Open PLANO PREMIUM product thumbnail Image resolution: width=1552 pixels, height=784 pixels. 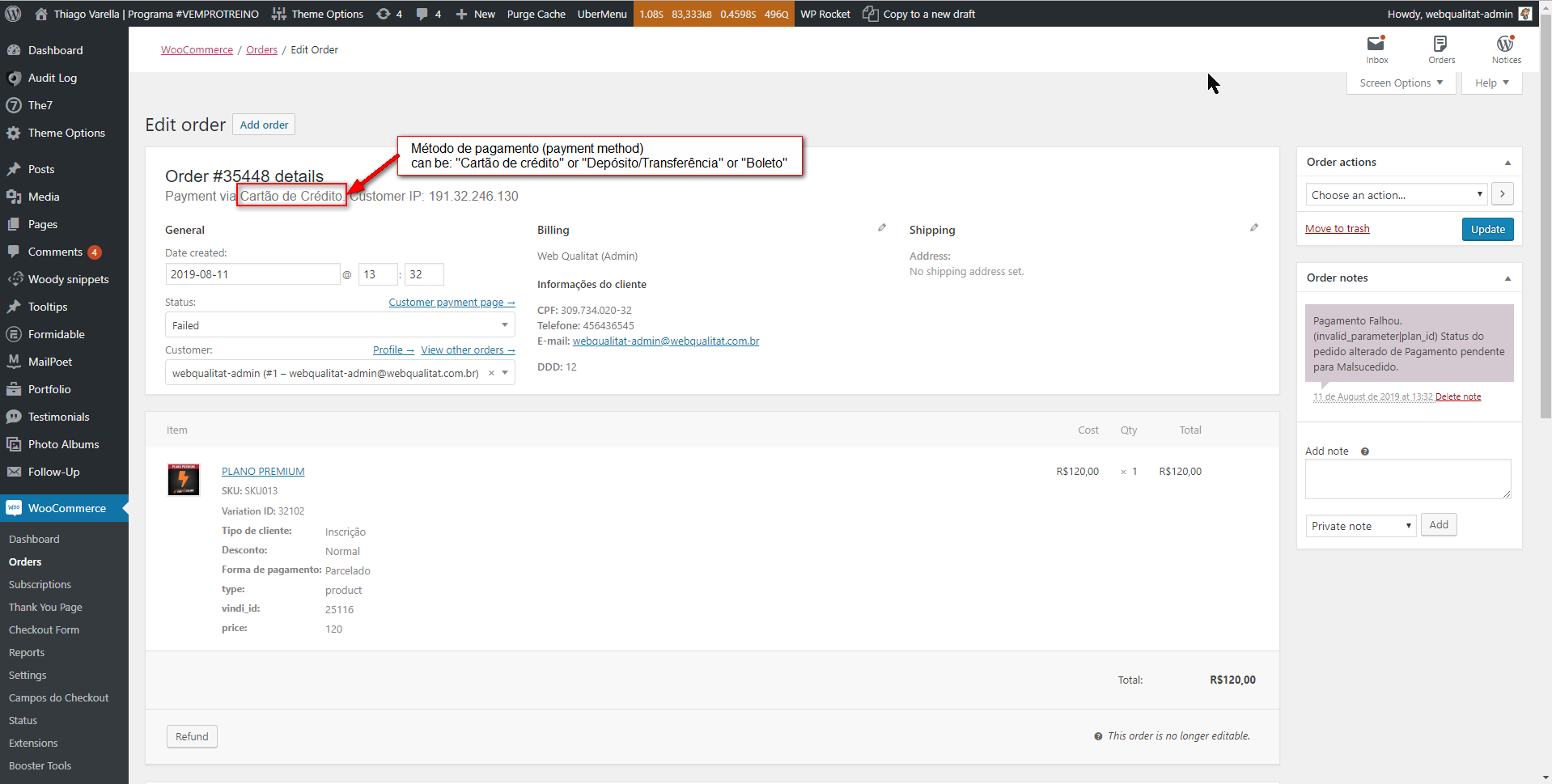(x=184, y=479)
